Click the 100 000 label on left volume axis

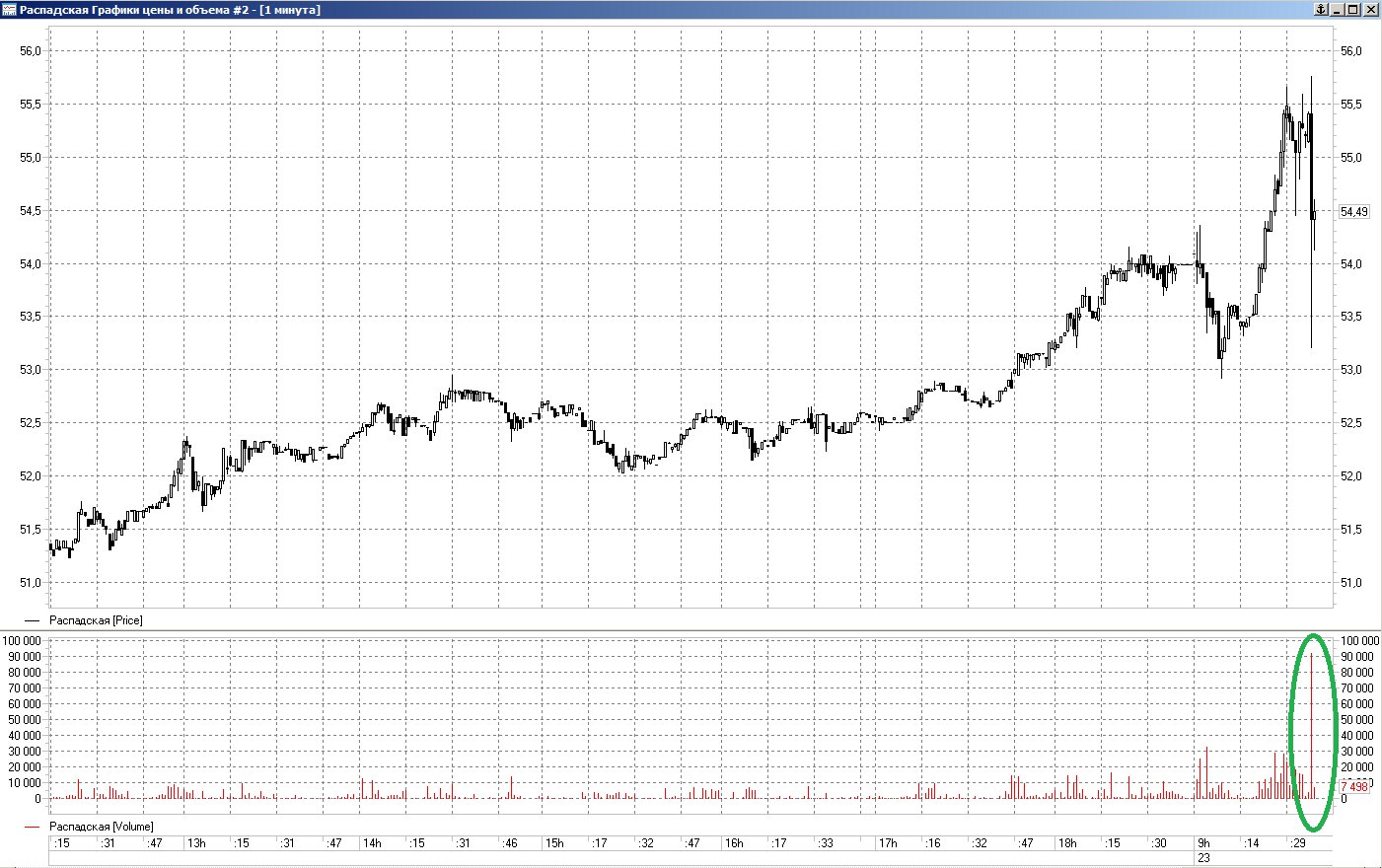[x=23, y=641]
